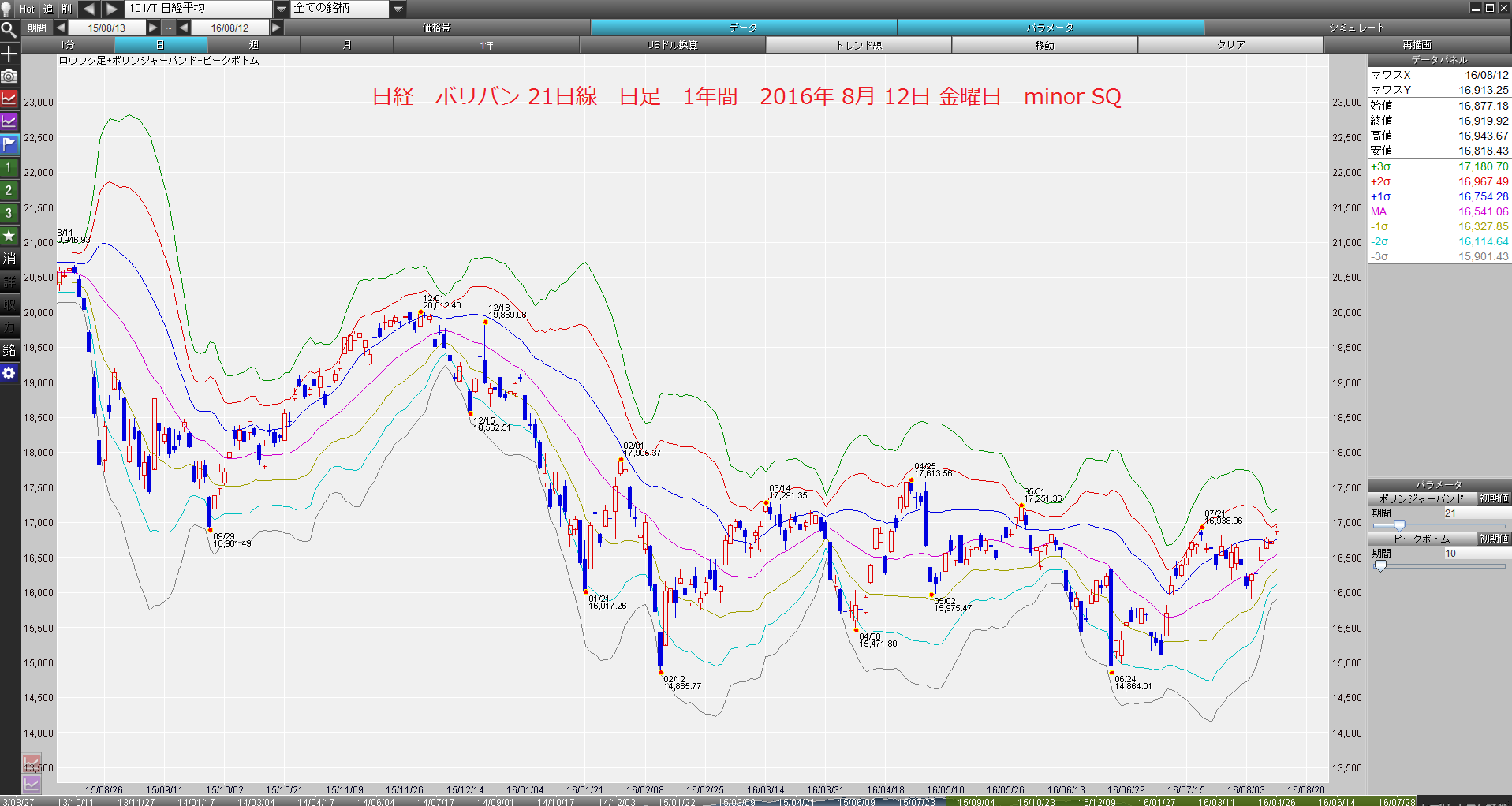Viewport: 1512px width, 806px height.
Task: Click the データパネル header
Action: [x=1439, y=60]
